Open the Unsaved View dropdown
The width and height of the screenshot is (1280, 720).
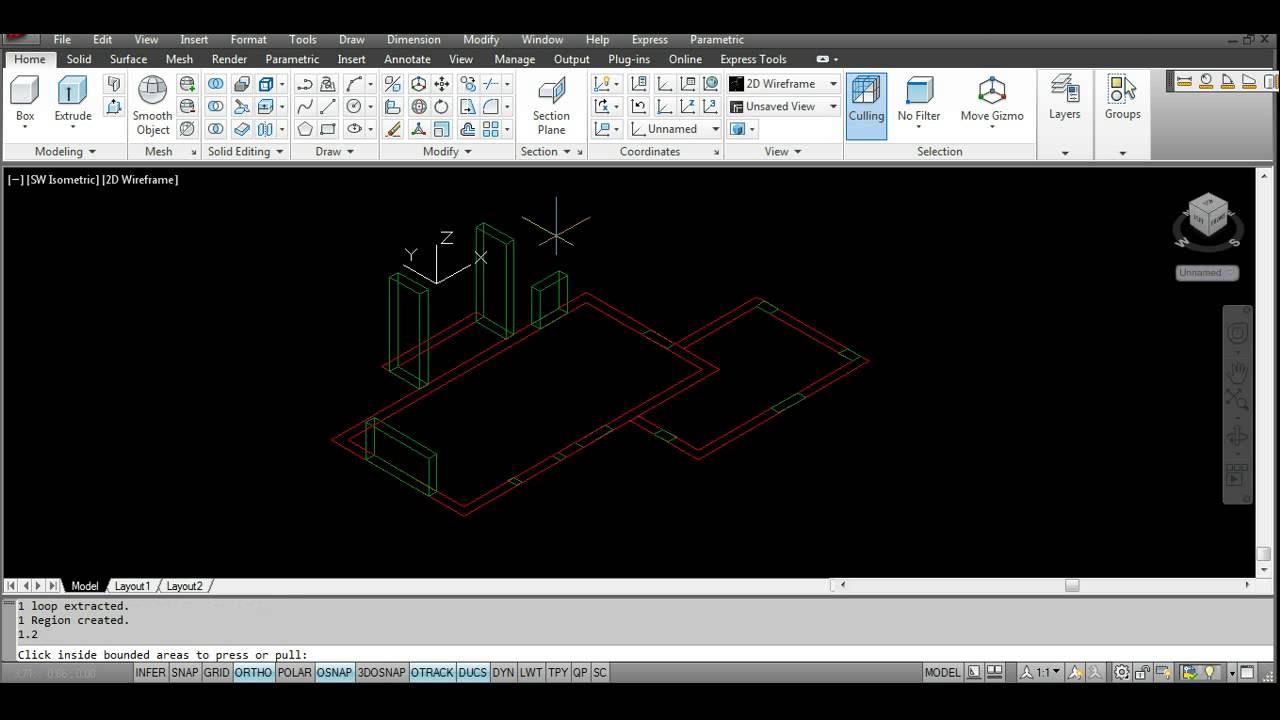tap(784, 106)
